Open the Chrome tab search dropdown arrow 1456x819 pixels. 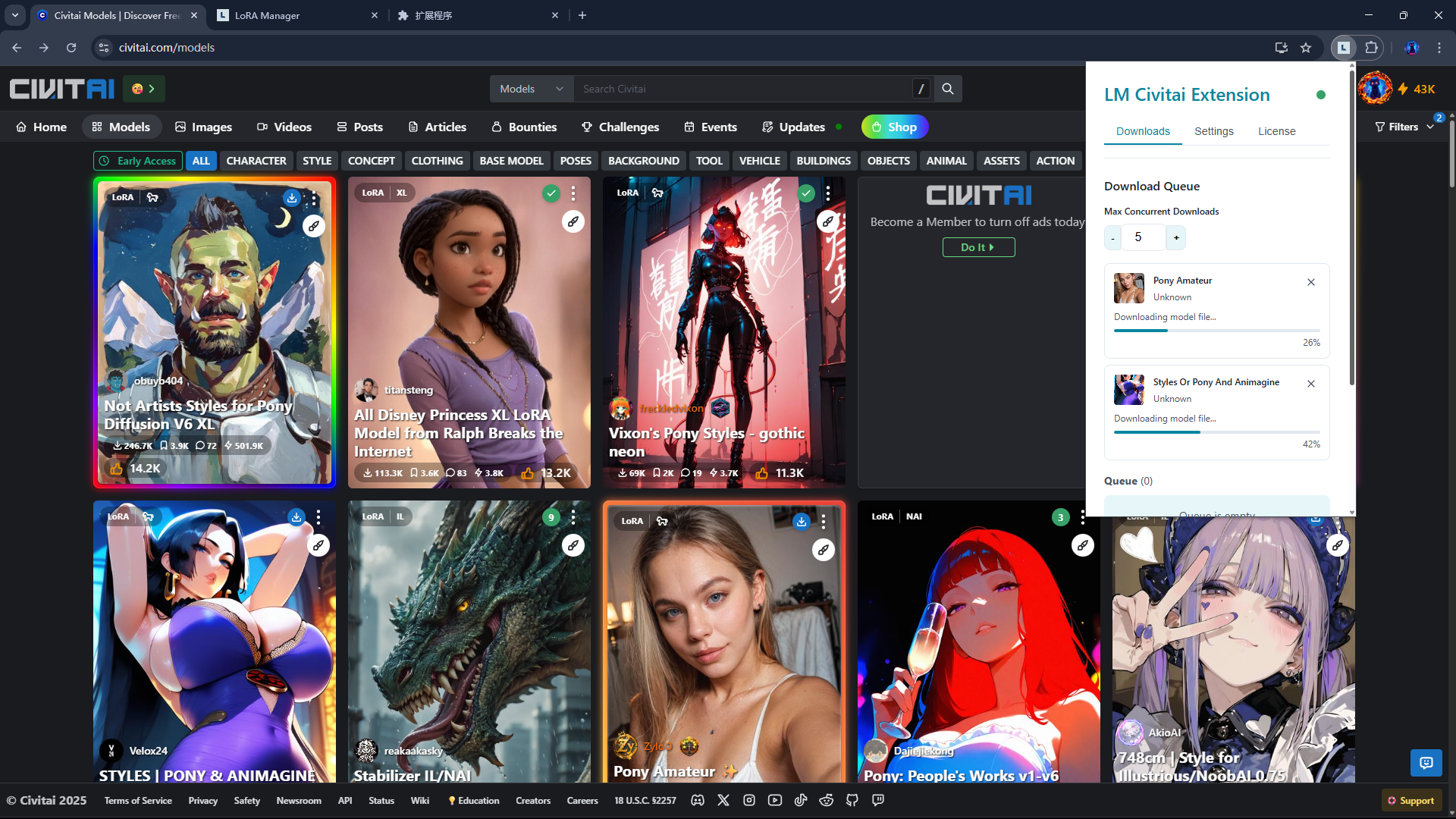tap(14, 15)
